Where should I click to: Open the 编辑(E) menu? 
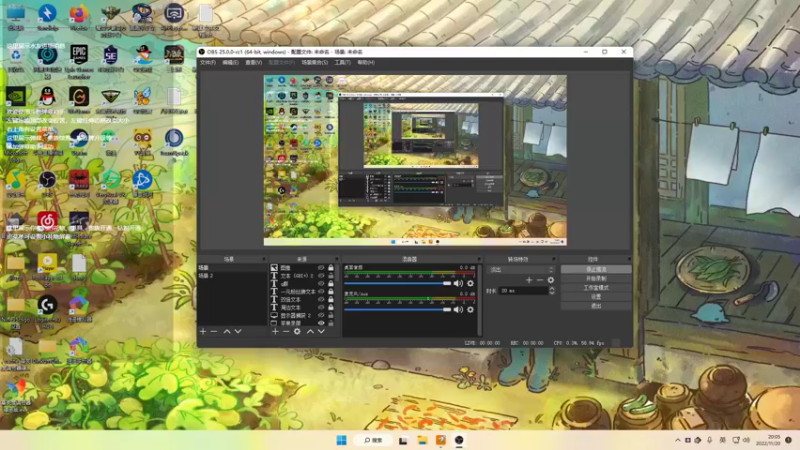click(230, 62)
